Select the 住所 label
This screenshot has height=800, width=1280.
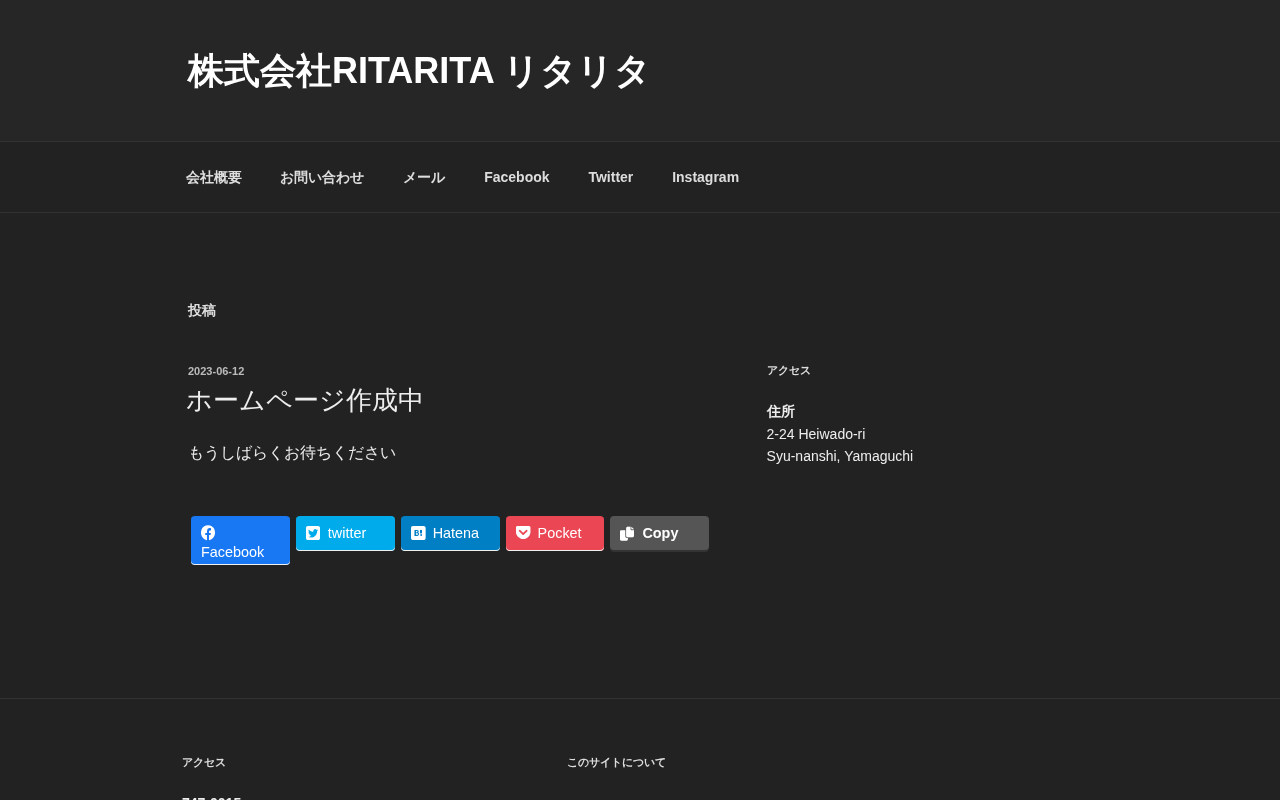click(x=781, y=412)
